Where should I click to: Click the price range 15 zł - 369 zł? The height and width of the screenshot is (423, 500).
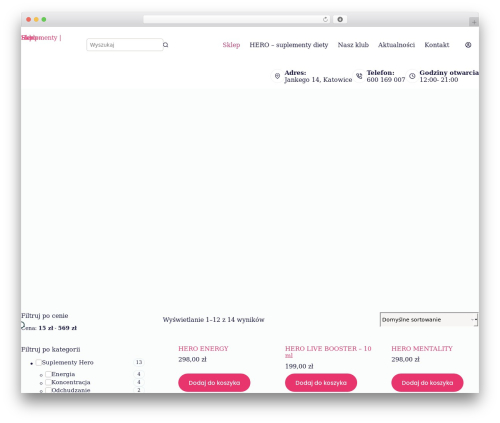click(58, 328)
